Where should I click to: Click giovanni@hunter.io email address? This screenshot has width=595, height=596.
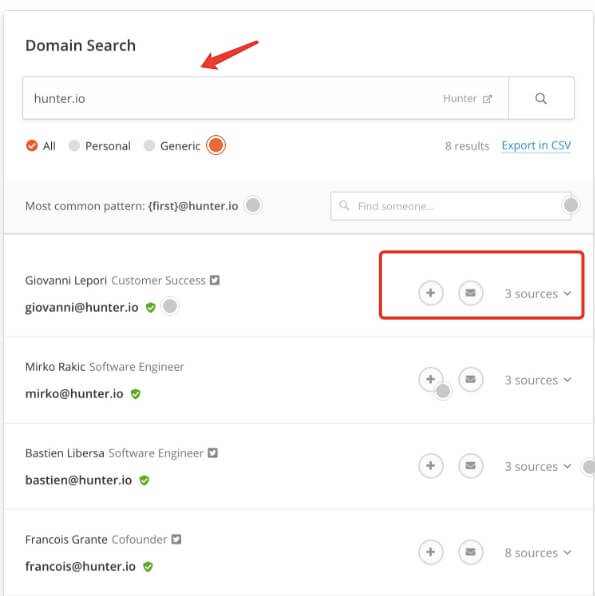[82, 307]
